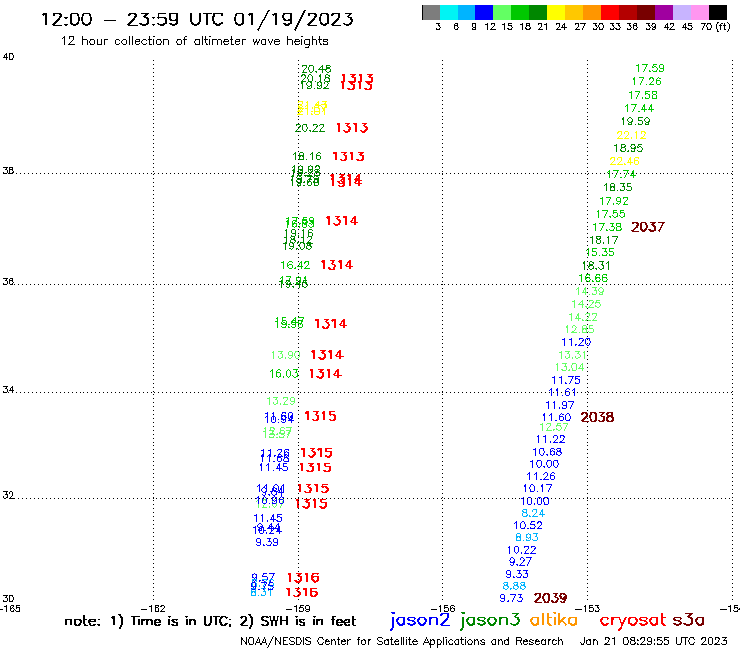740x650 pixels.
Task: Click the wave height value 13.29
Action: coord(281,402)
